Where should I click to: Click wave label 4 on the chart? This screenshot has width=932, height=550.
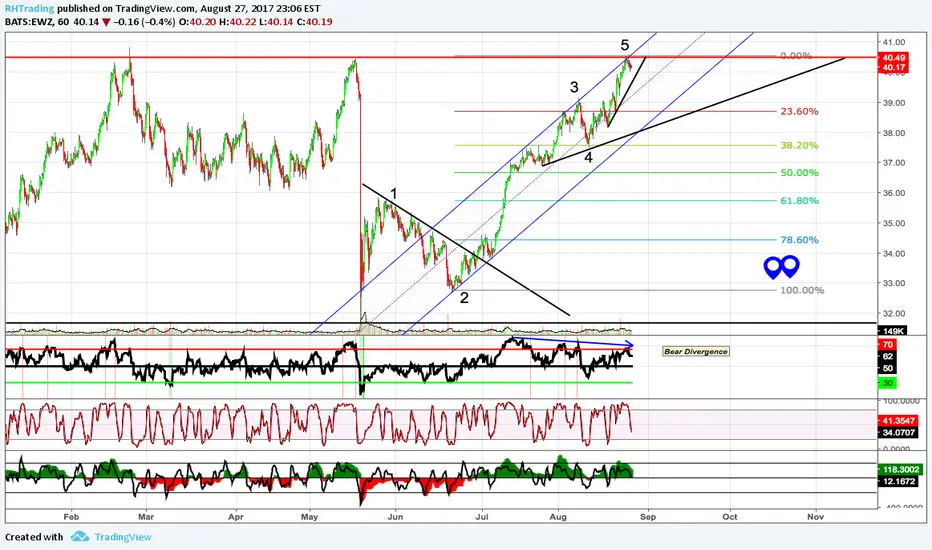click(588, 158)
